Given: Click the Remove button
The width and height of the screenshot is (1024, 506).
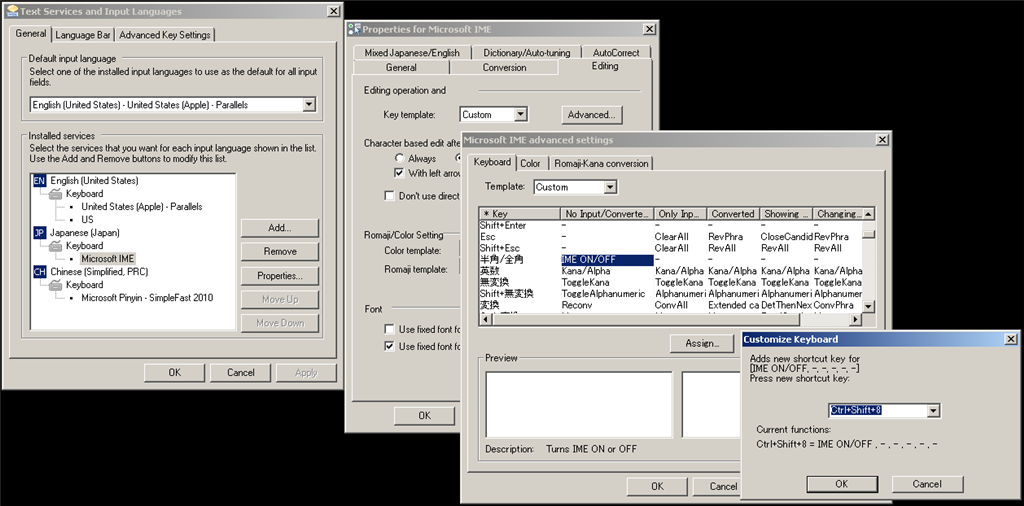Looking at the screenshot, I should (280, 251).
